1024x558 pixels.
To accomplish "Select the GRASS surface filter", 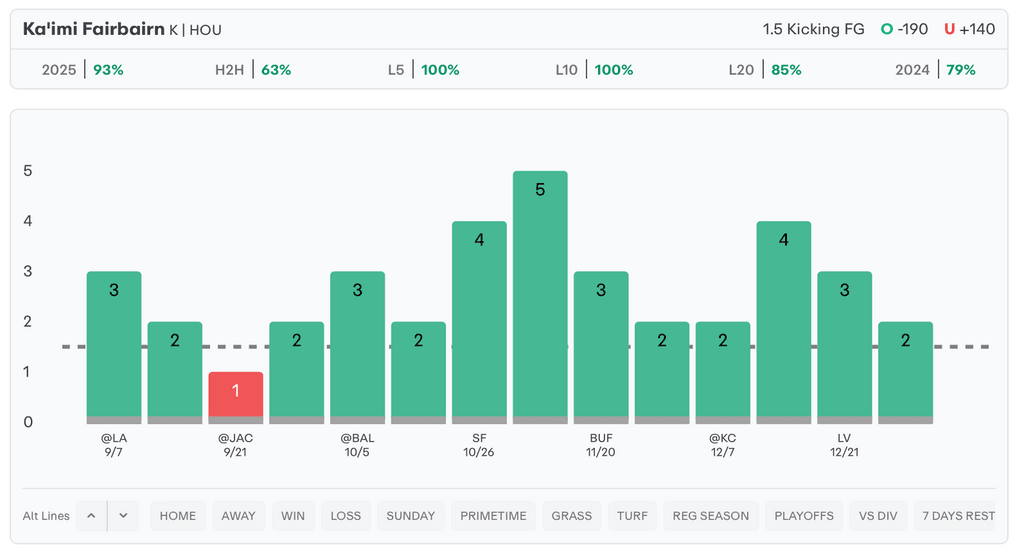I will 572,516.
